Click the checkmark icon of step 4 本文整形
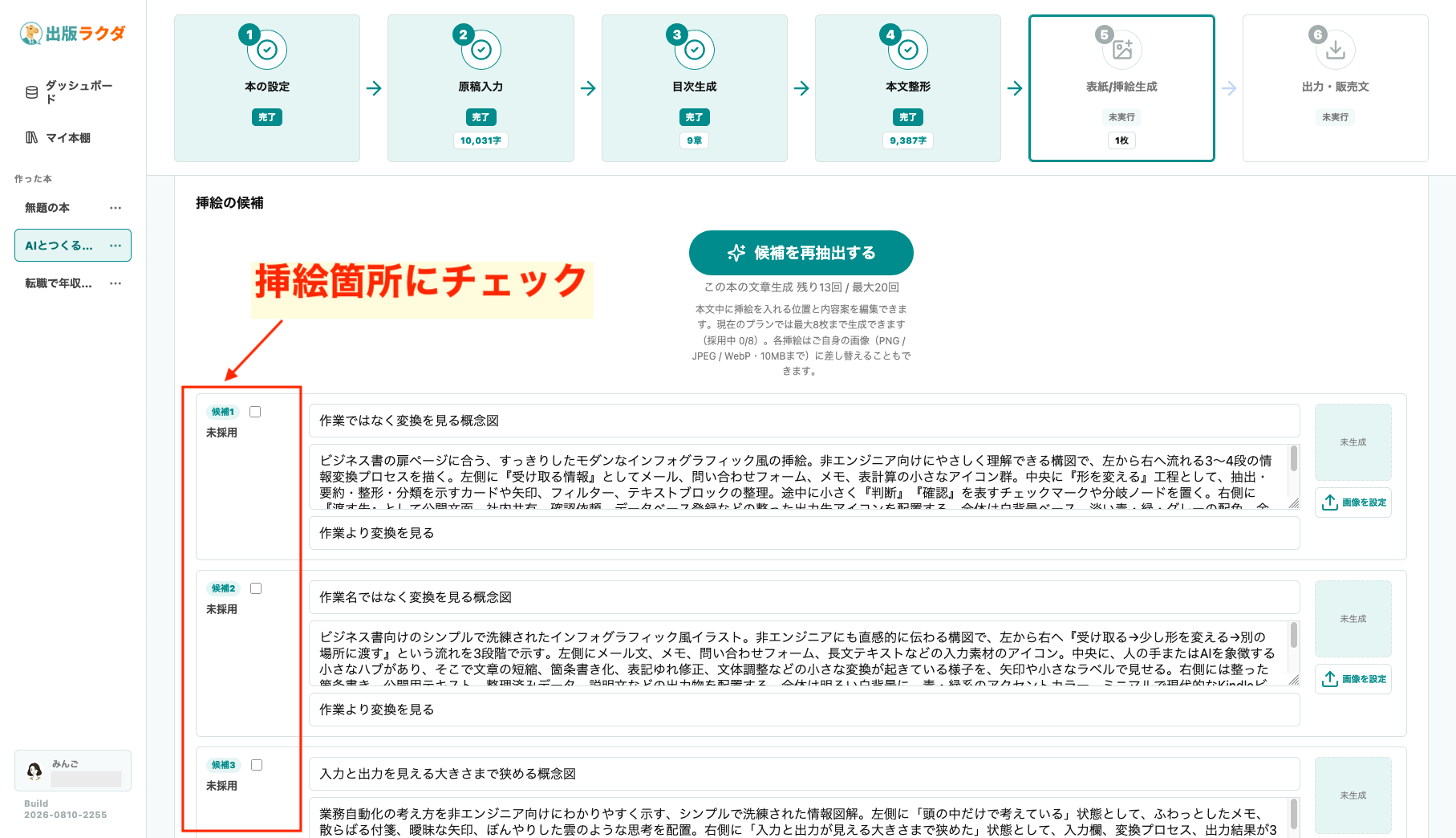 pyautogui.click(x=908, y=50)
